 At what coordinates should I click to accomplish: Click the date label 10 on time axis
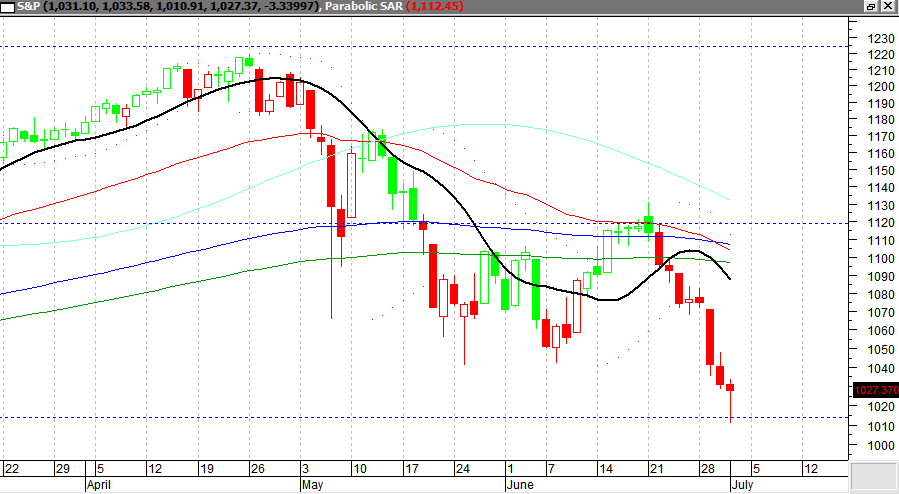click(359, 469)
